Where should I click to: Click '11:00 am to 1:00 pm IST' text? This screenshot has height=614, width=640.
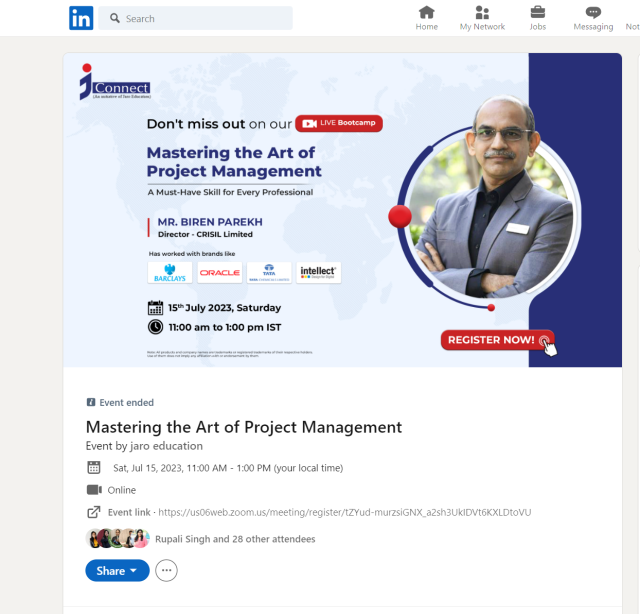coord(225,327)
